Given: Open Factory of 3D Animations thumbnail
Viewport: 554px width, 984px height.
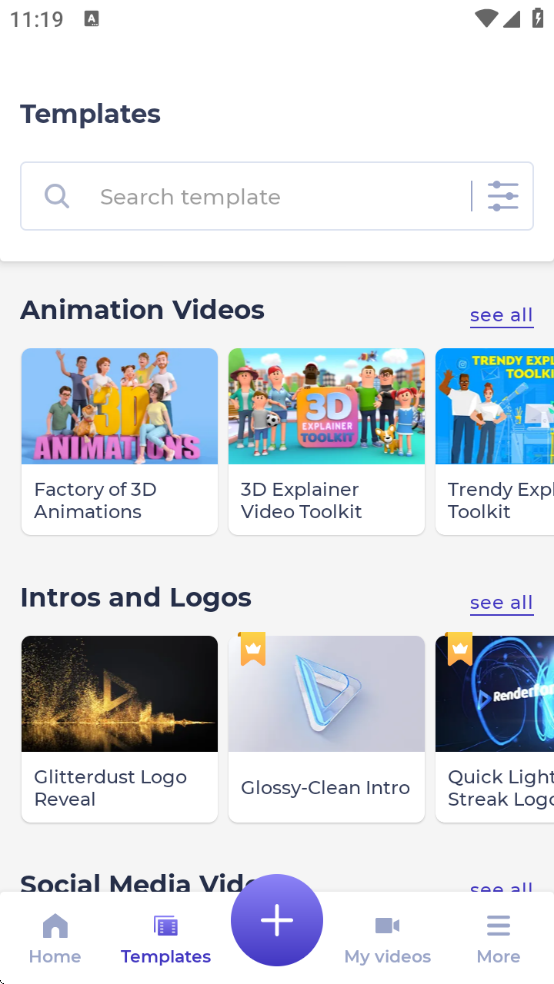Looking at the screenshot, I should coord(120,406).
